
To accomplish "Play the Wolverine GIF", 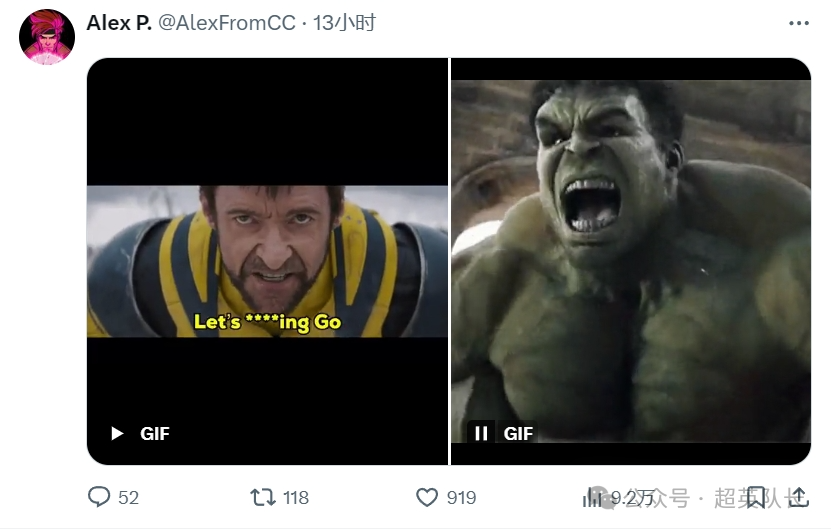I will 117,433.
